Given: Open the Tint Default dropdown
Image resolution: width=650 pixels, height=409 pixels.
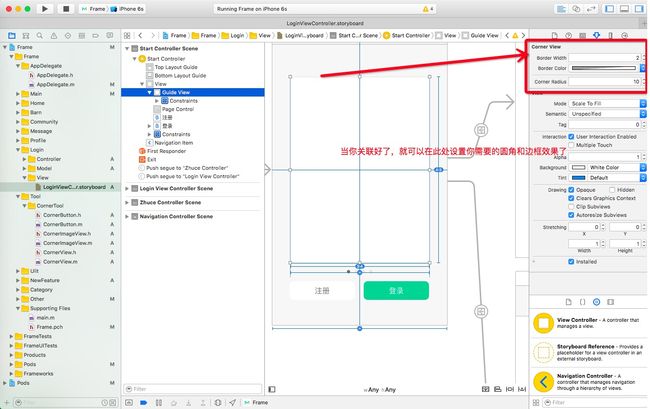Looking at the screenshot, I should pos(616,178).
